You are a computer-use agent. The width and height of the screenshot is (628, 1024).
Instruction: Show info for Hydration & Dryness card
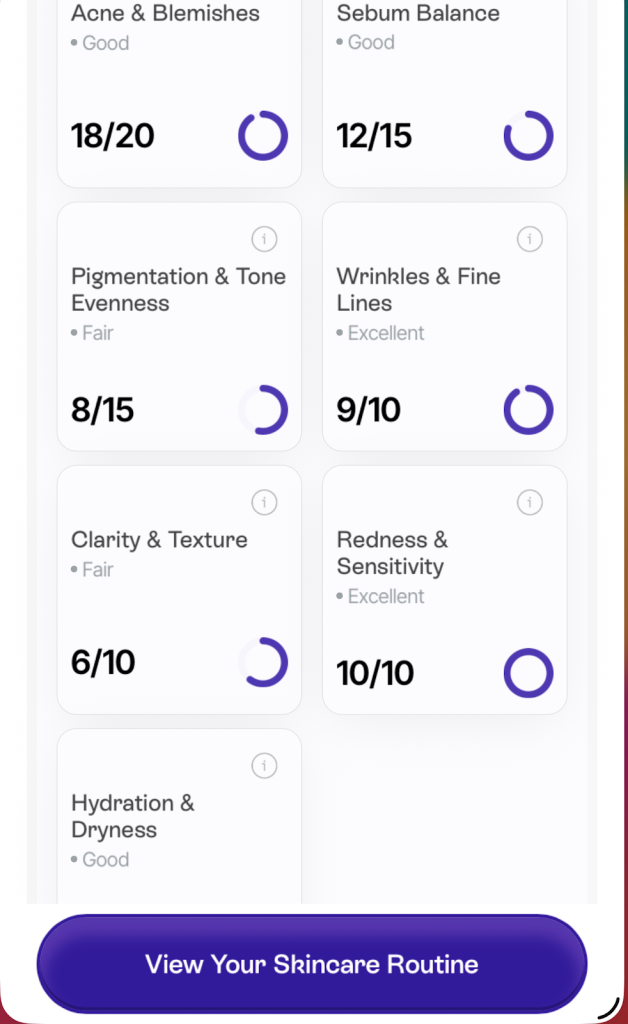coord(264,766)
